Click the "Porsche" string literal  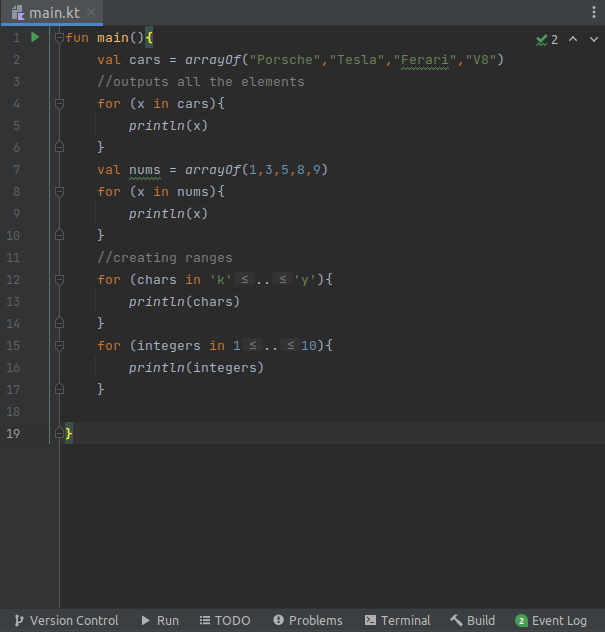pos(285,60)
